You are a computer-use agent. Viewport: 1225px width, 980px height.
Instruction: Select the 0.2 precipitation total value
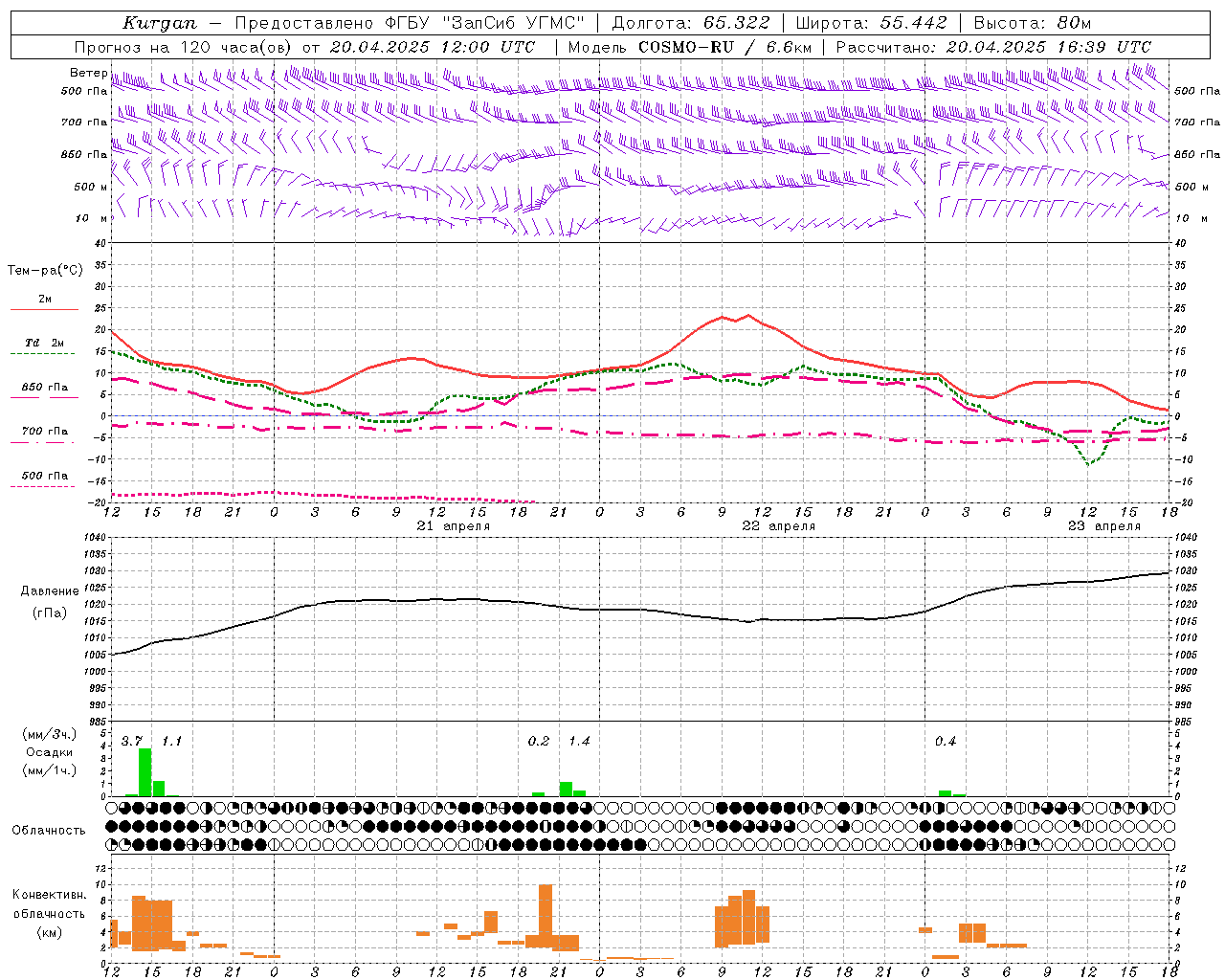coord(539,742)
